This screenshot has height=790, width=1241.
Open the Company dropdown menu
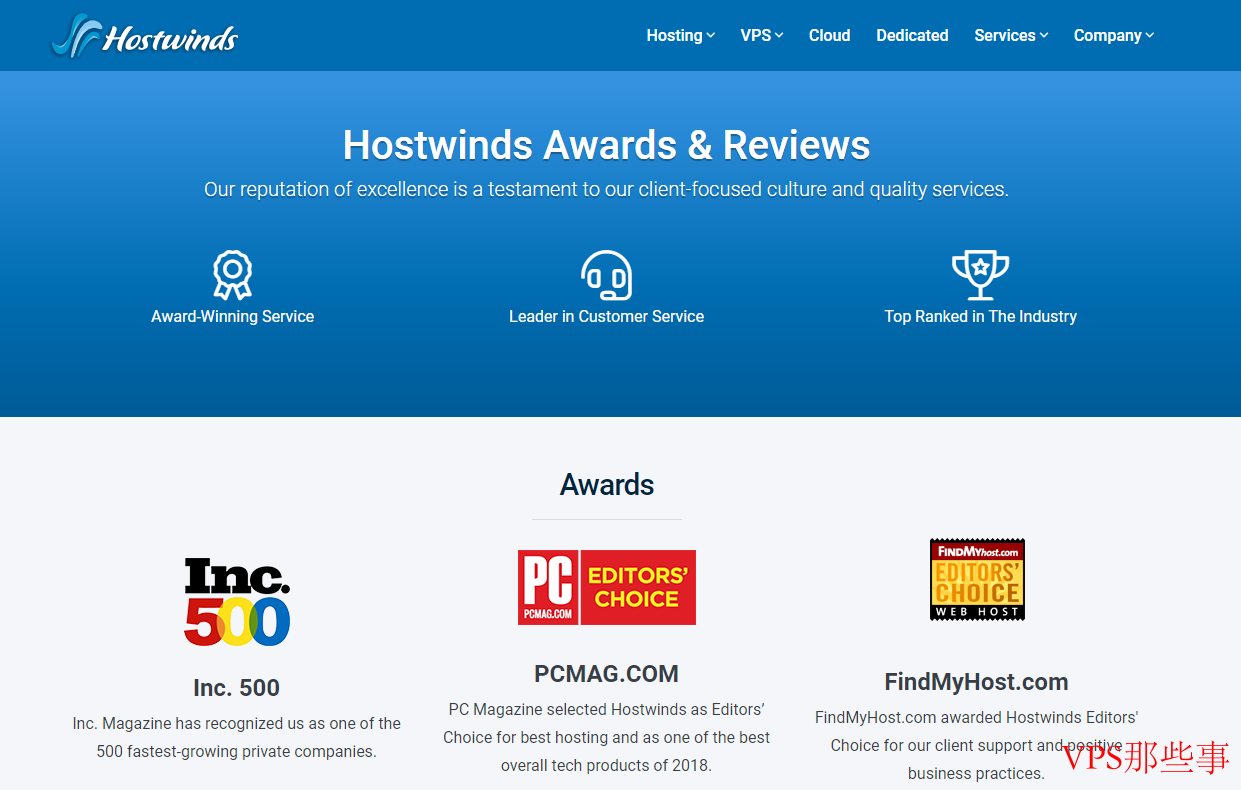1114,35
